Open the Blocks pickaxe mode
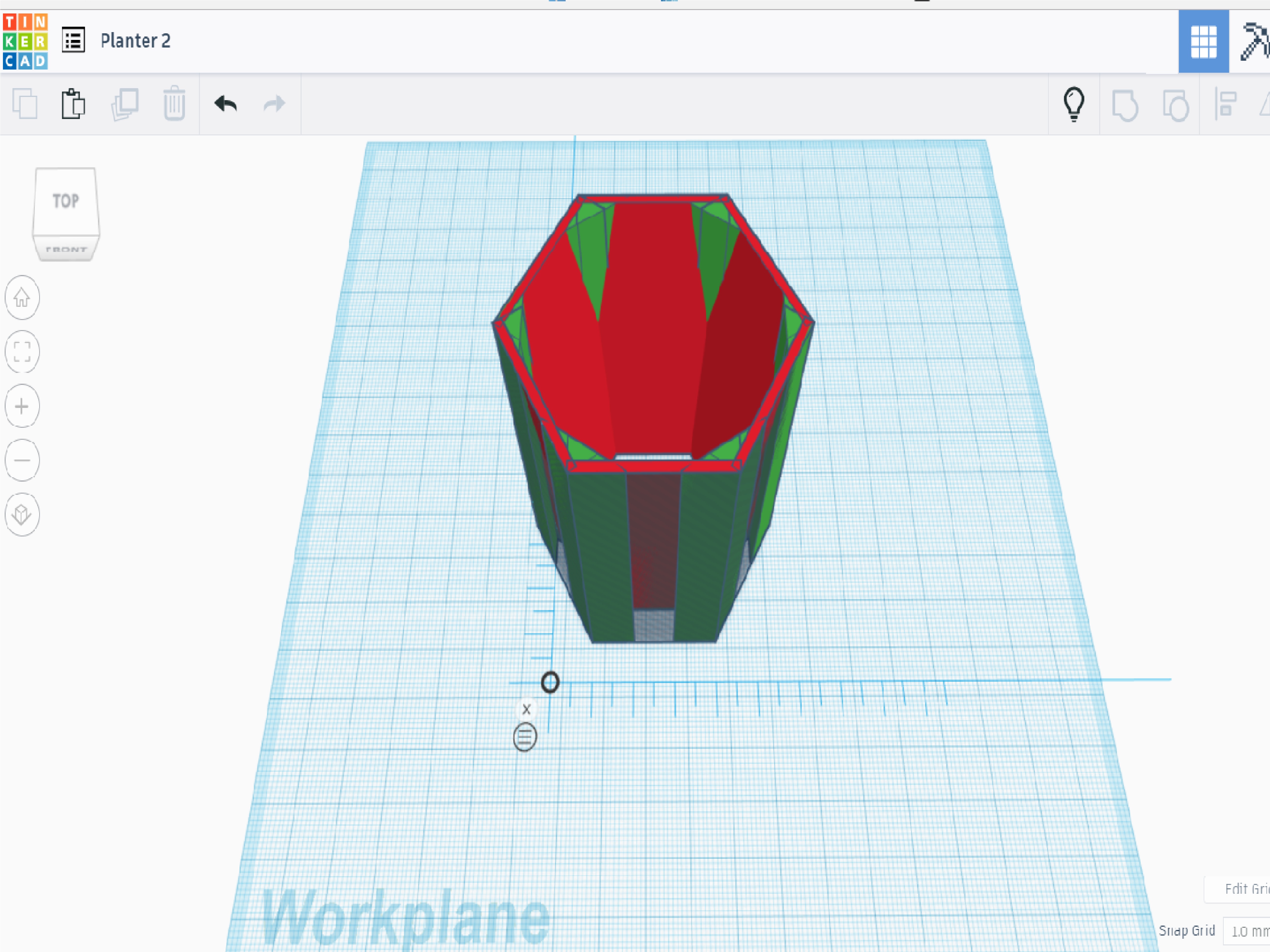Image resolution: width=1270 pixels, height=952 pixels. click(x=1255, y=41)
